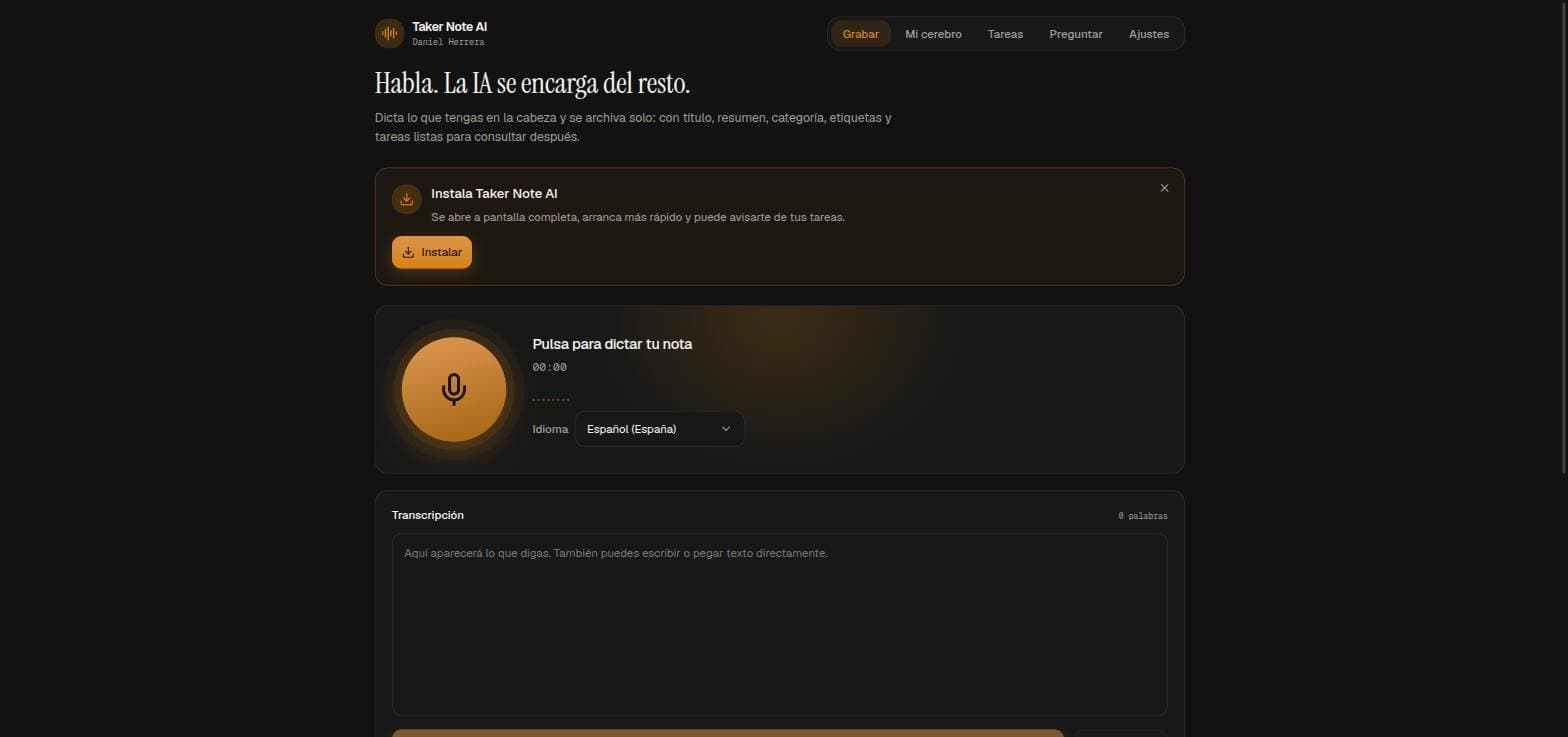Click inside the Transcripción text area
The image size is (1568, 737).
779,624
